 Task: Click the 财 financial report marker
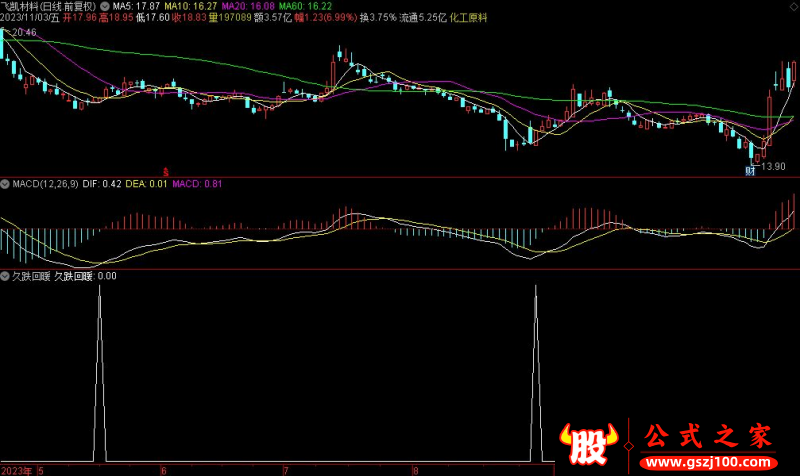[750, 171]
